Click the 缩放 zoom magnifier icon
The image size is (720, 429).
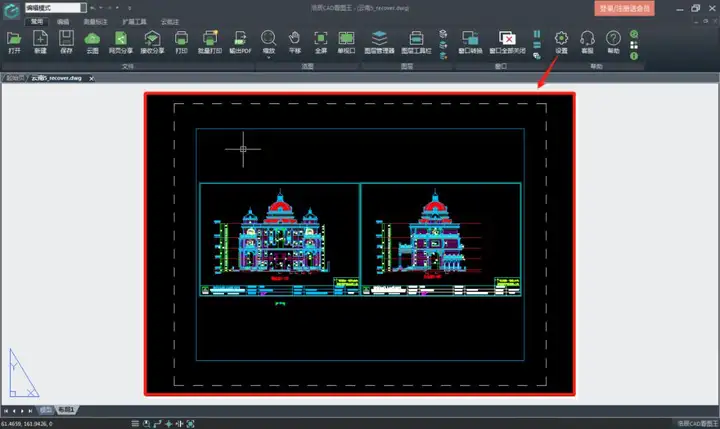tap(269, 38)
